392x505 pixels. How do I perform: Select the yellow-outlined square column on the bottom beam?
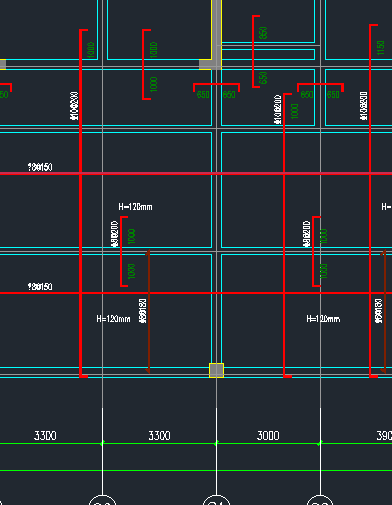[x=216, y=370]
